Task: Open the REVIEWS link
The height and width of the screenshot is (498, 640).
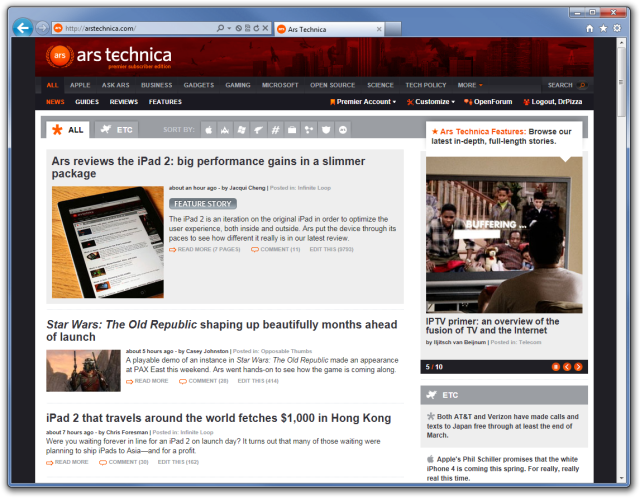Action: 124,102
